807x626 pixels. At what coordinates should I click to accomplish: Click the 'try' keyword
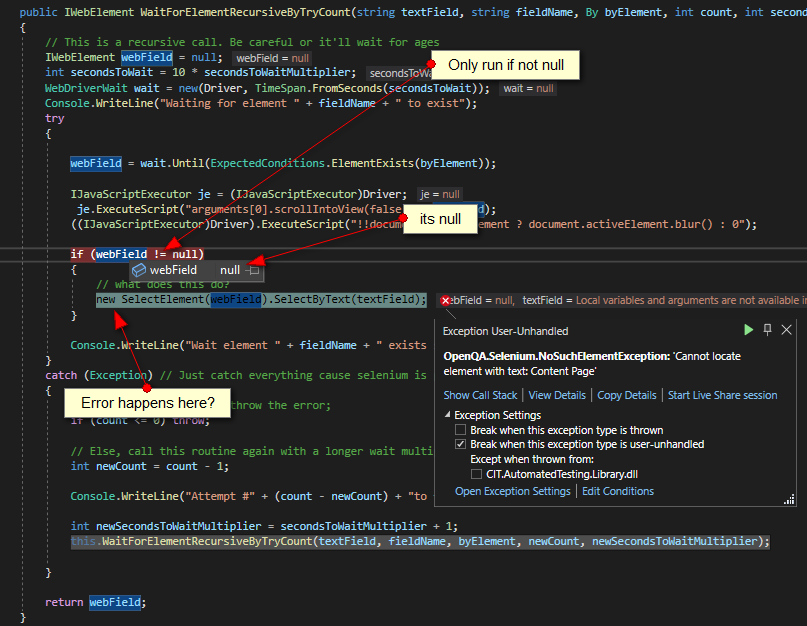55,118
